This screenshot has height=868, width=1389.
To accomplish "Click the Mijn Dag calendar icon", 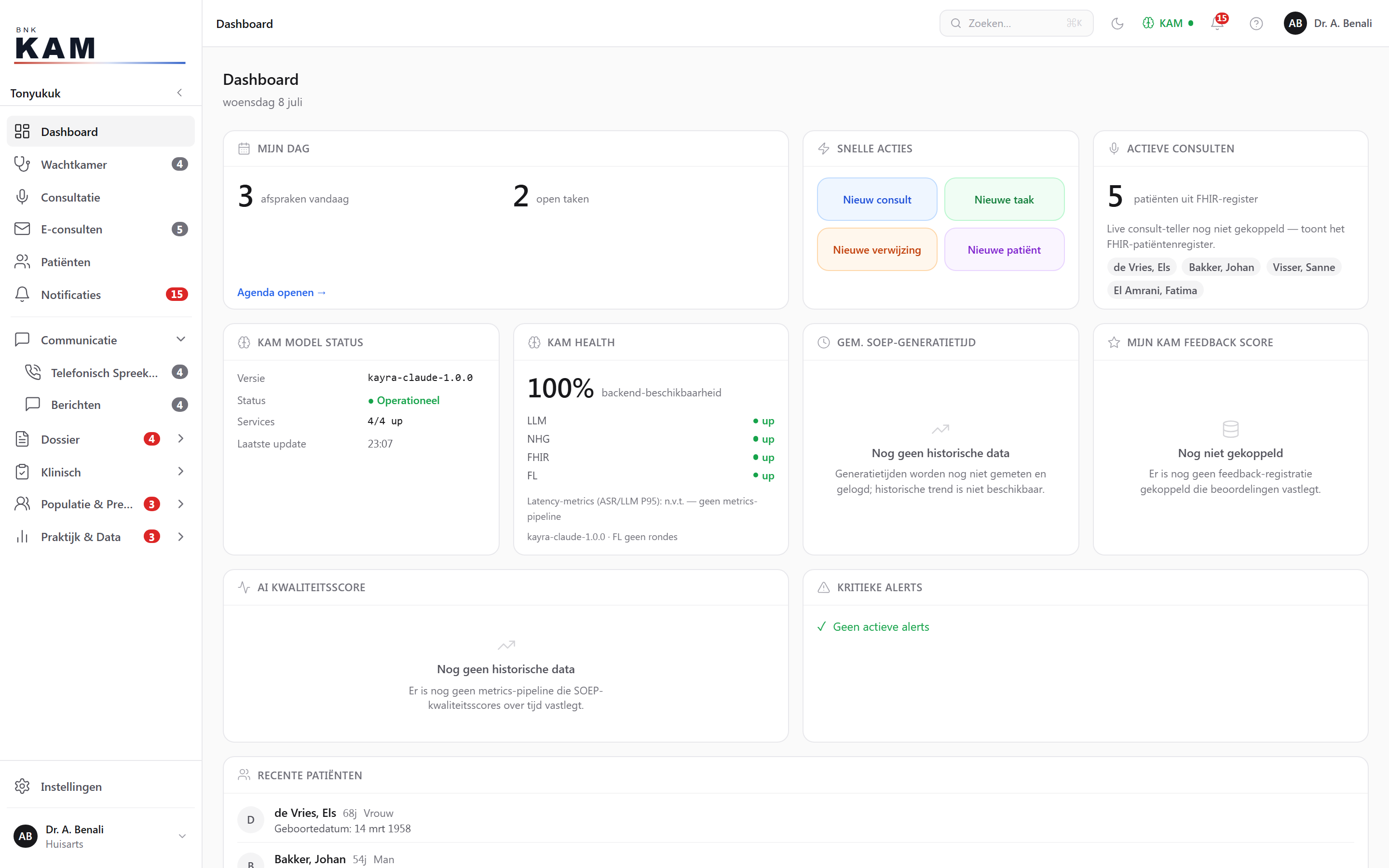I will [x=244, y=149].
